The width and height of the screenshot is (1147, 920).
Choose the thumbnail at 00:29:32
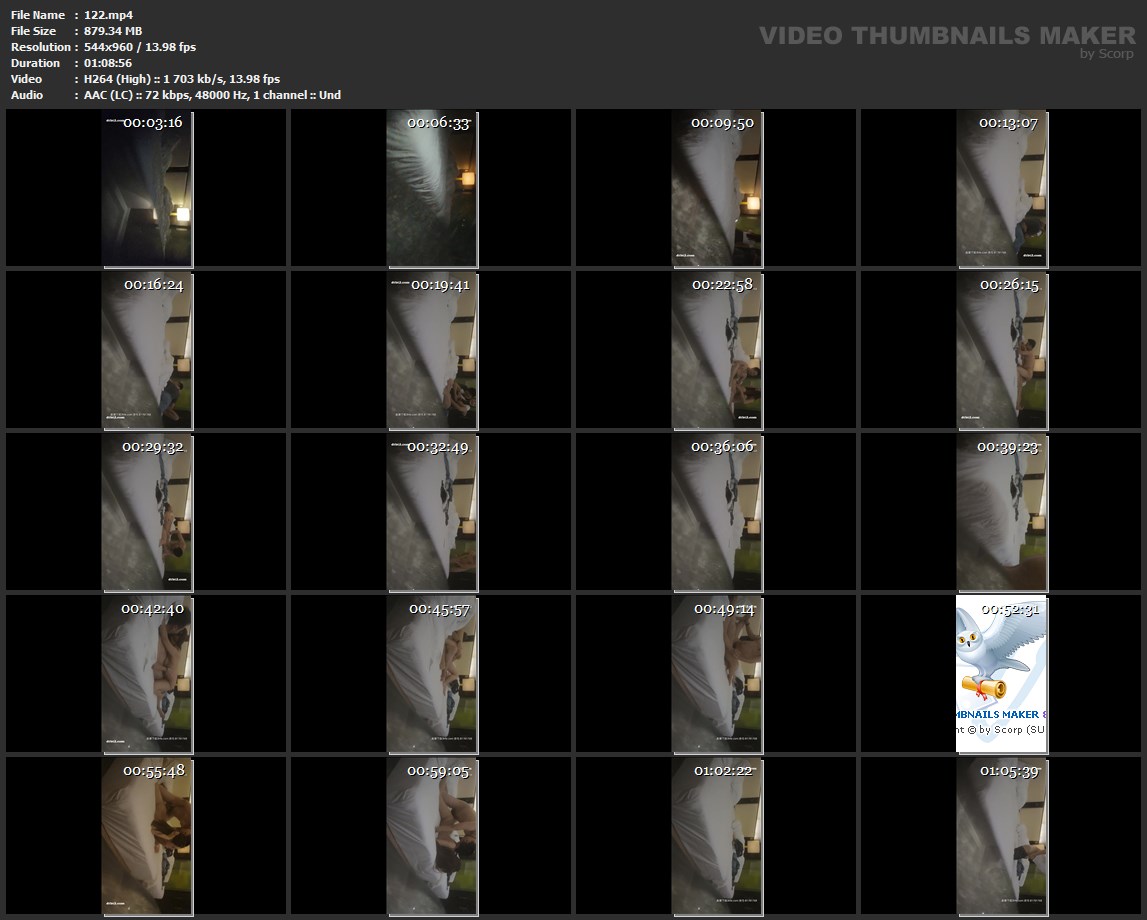click(147, 513)
